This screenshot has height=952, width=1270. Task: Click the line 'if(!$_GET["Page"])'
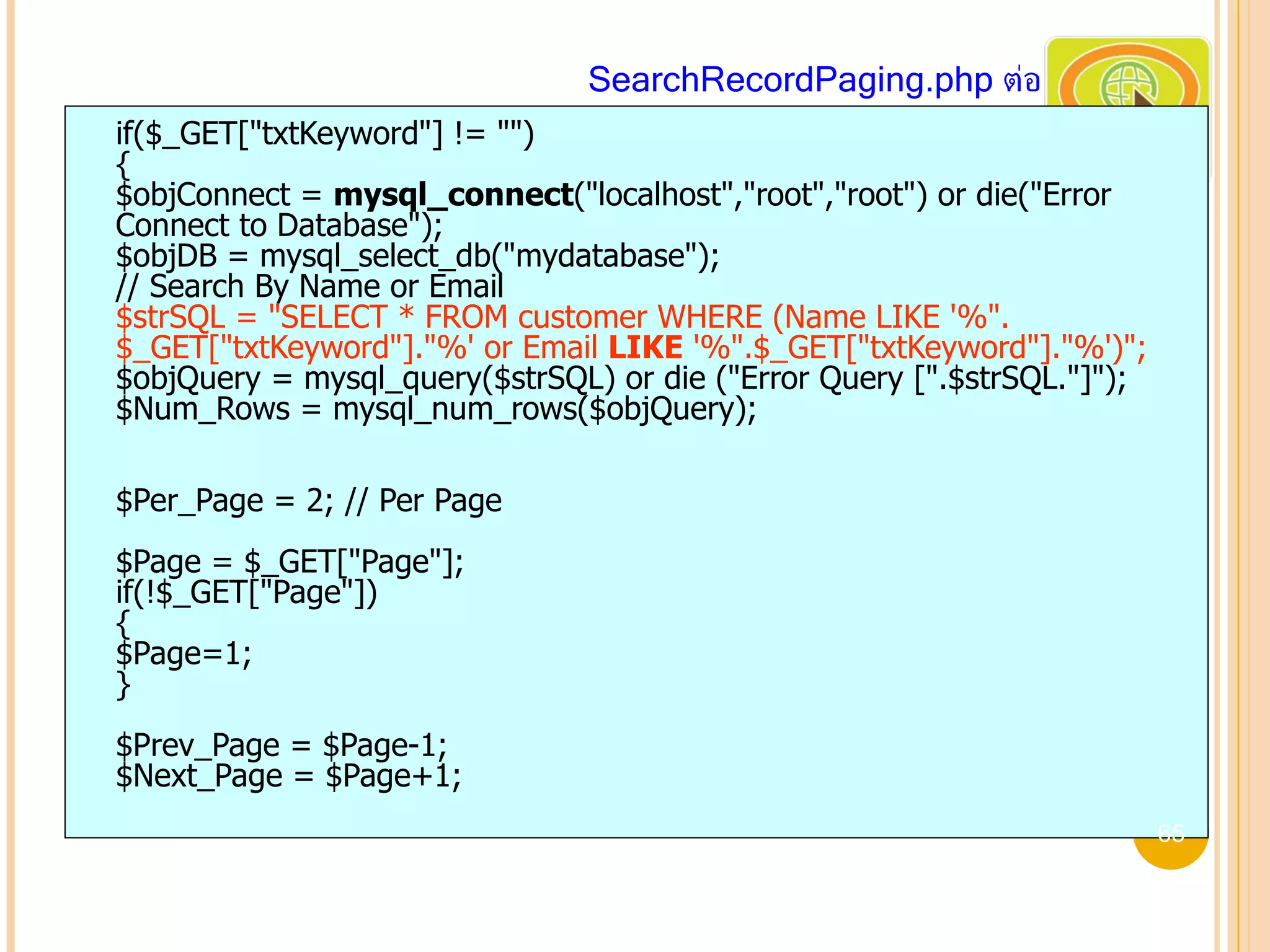tap(246, 593)
